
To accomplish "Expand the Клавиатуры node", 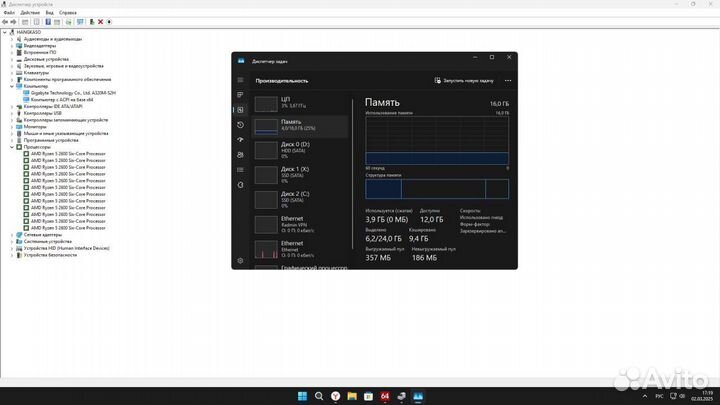I will coord(12,73).
